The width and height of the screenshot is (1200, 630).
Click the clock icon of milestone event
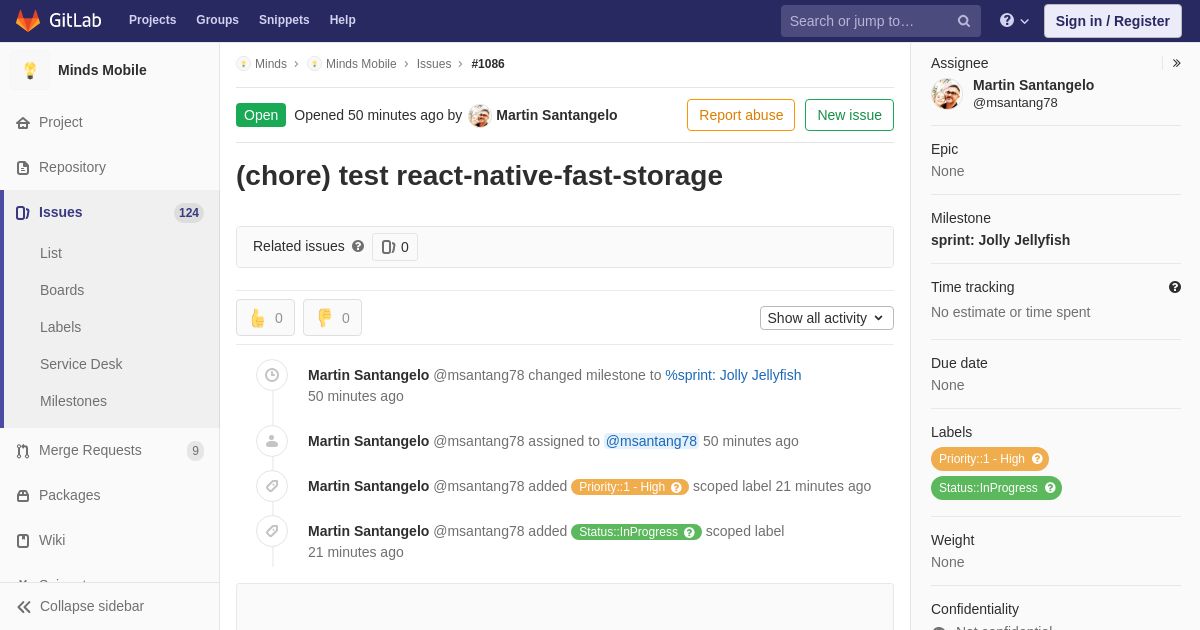[272, 375]
